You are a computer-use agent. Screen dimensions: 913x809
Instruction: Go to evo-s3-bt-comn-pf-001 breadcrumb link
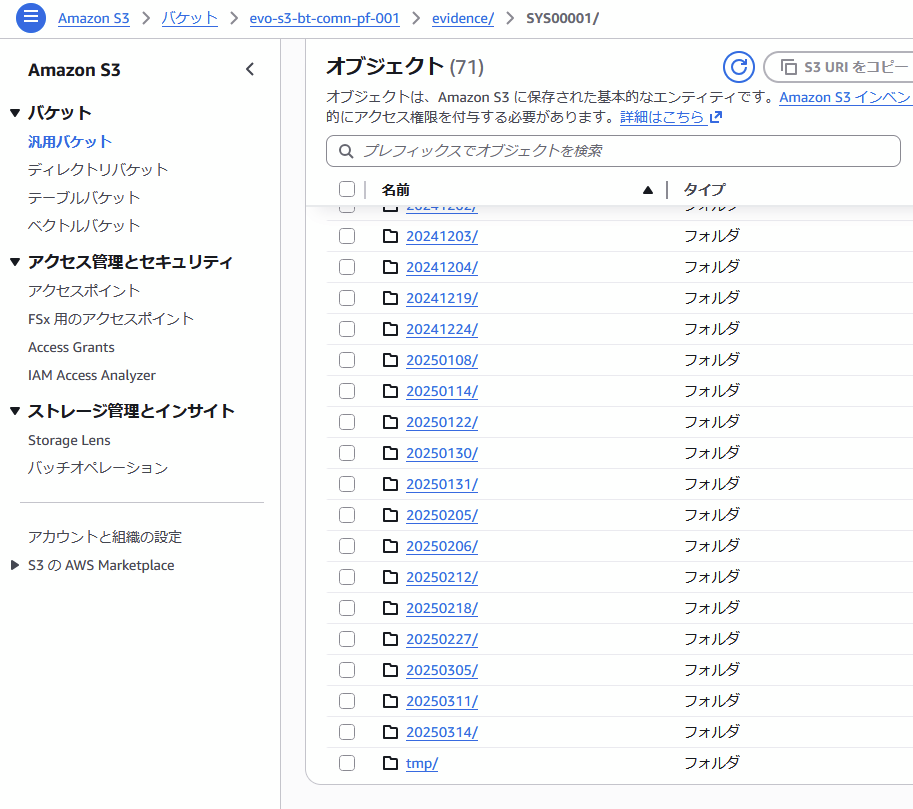pos(324,18)
